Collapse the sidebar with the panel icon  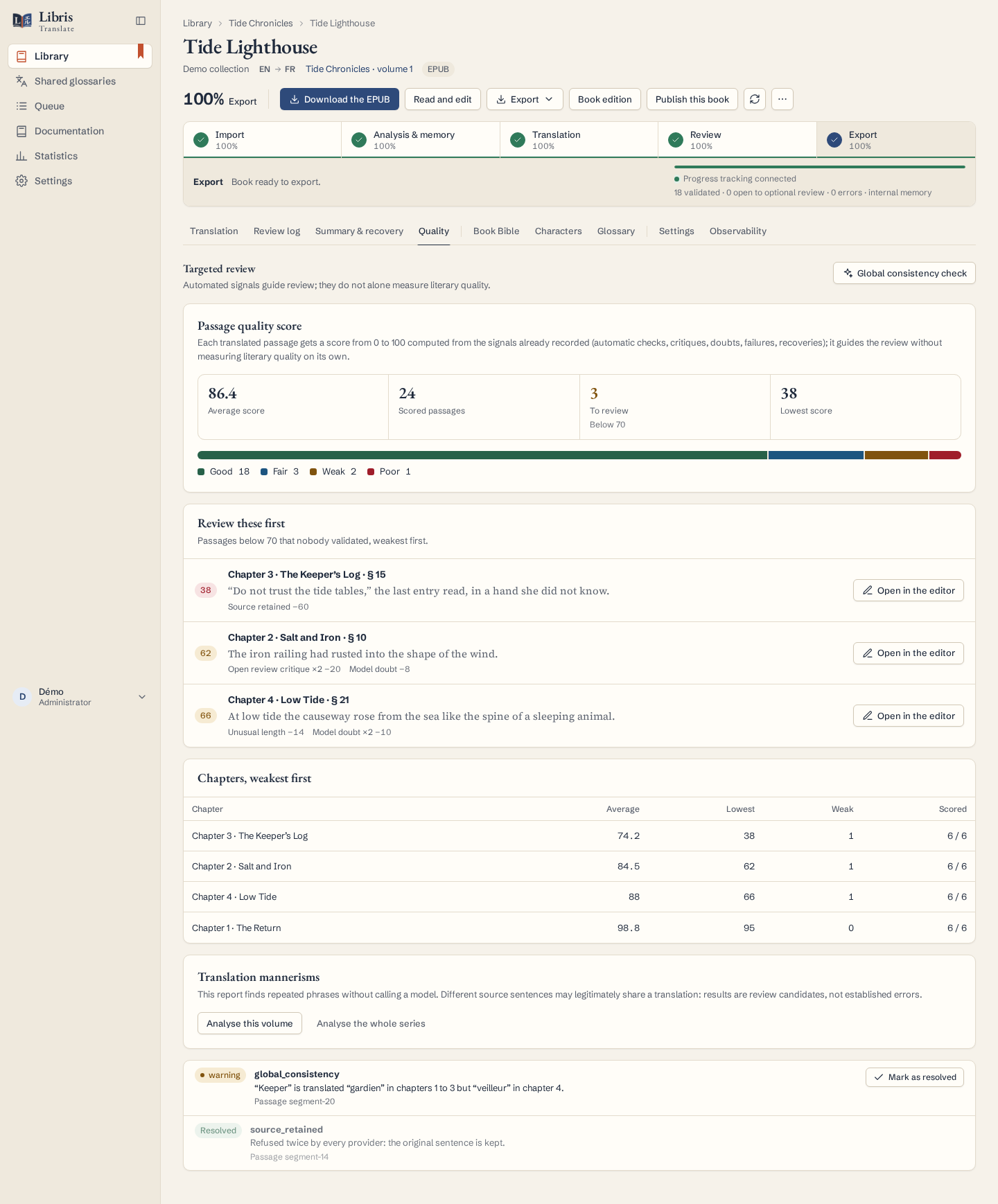[x=141, y=21]
